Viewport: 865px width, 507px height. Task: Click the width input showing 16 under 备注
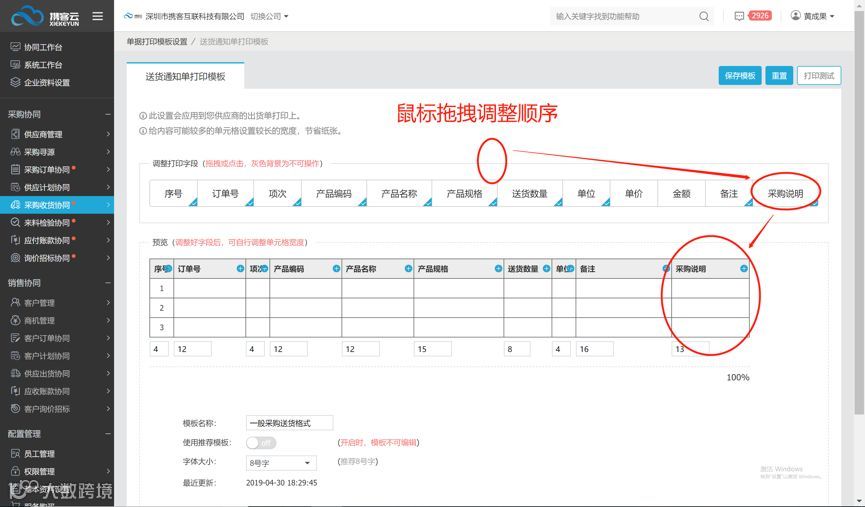(595, 349)
